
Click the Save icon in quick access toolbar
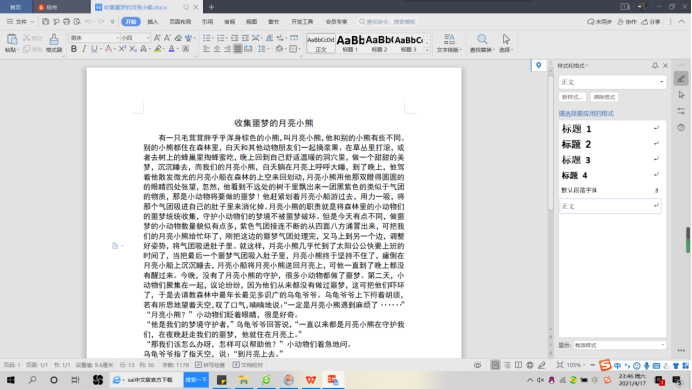coord(45,22)
